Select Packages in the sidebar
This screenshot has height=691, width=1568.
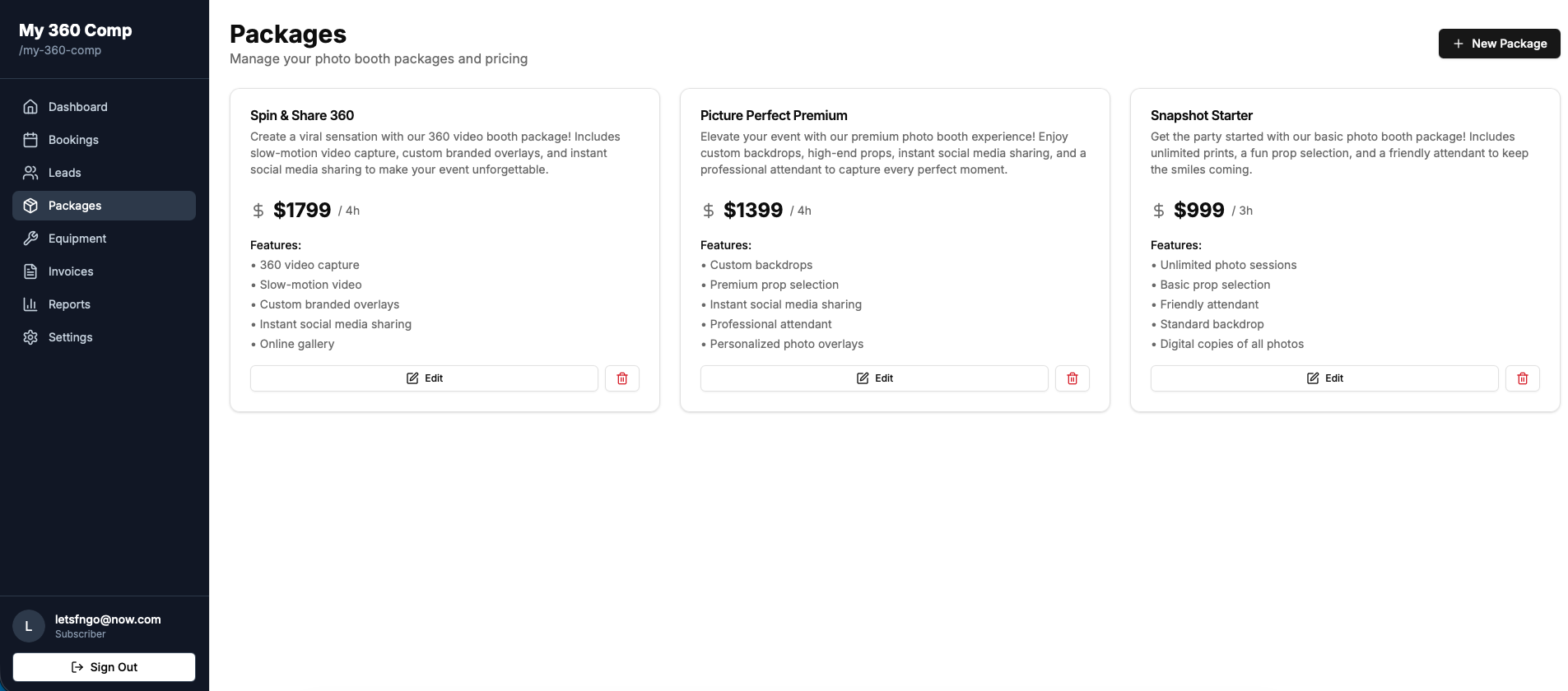click(75, 206)
